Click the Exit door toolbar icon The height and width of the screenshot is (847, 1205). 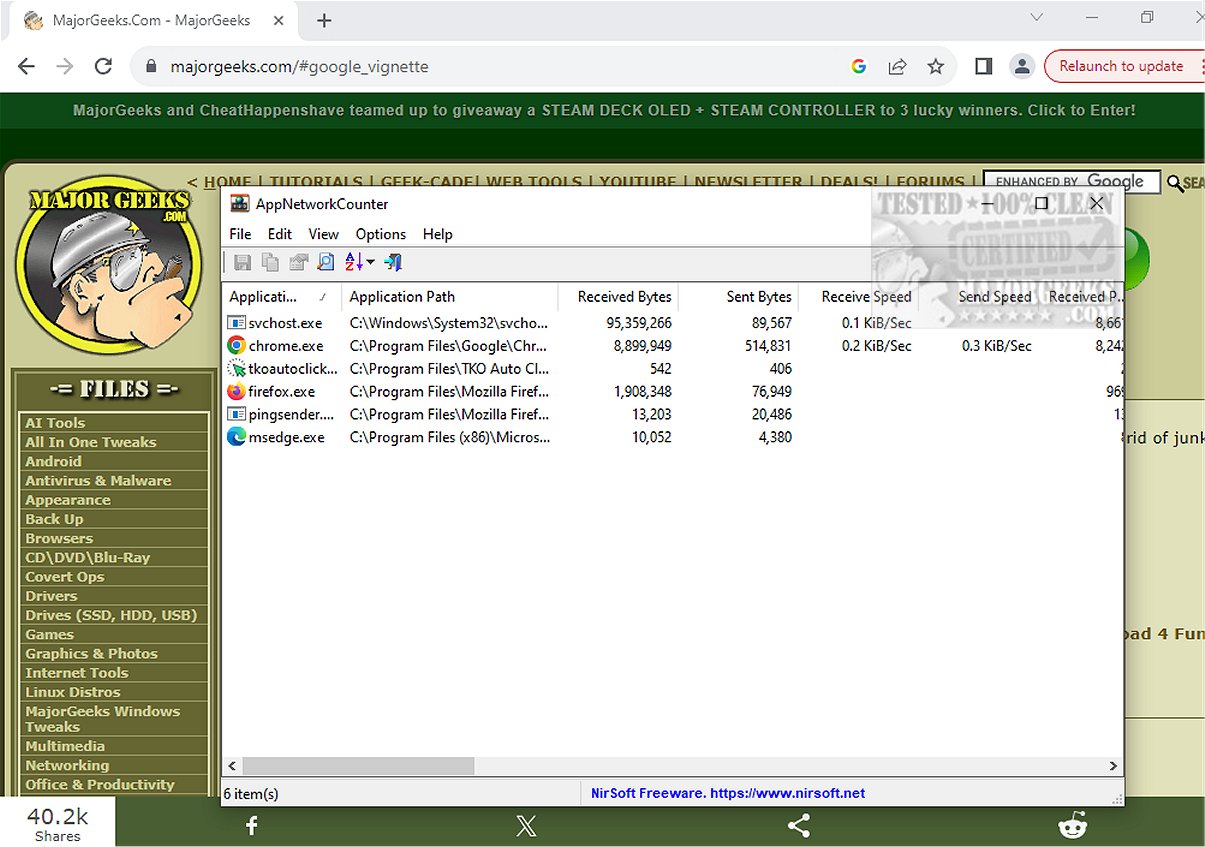pyautogui.click(x=393, y=262)
